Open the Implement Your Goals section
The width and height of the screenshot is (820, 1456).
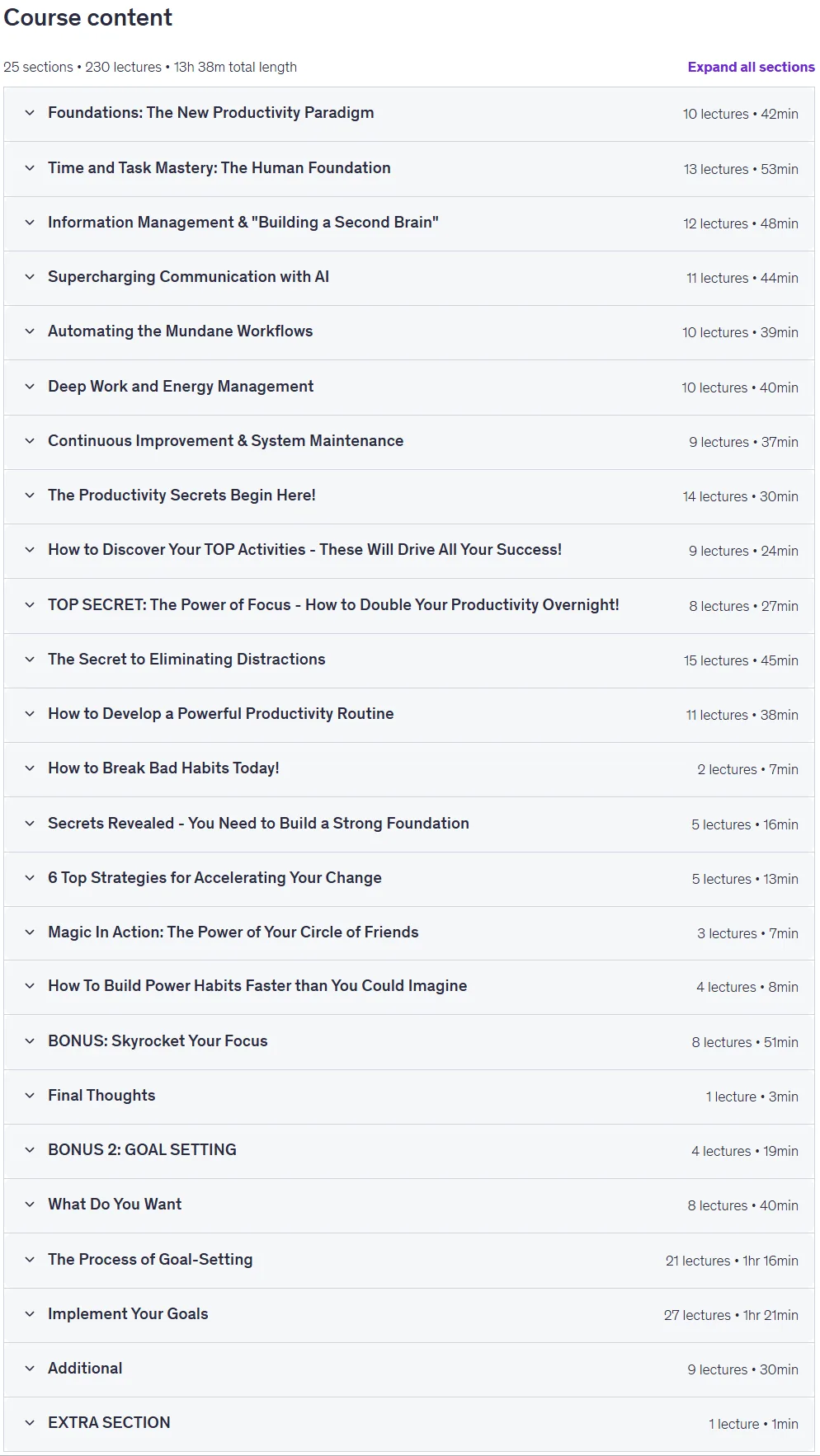pyautogui.click(x=409, y=1315)
